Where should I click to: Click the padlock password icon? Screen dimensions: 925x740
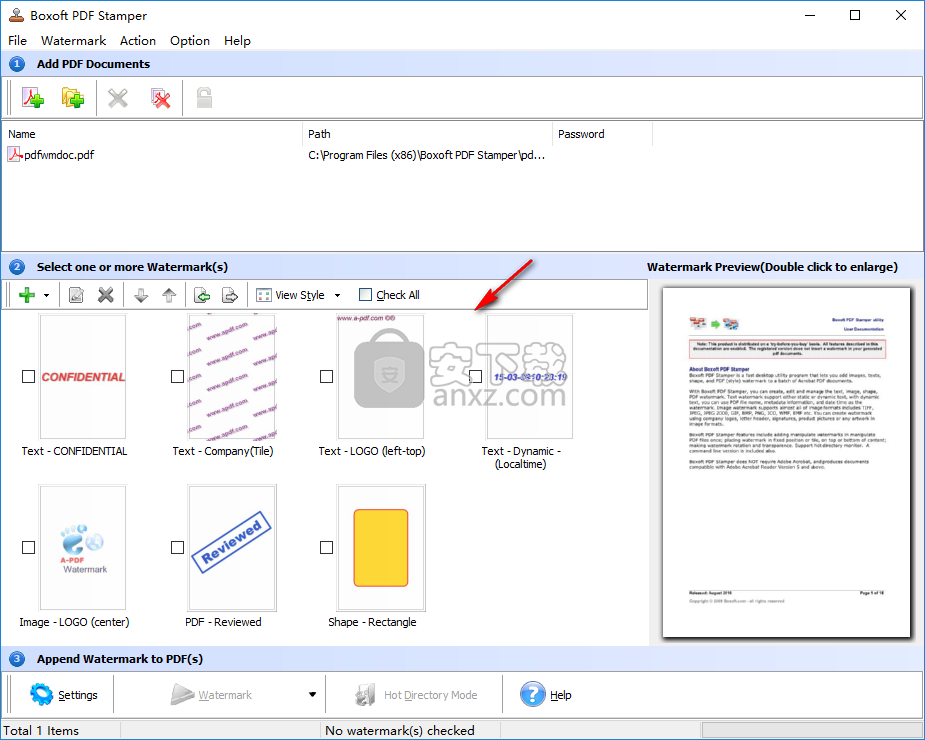pos(204,98)
